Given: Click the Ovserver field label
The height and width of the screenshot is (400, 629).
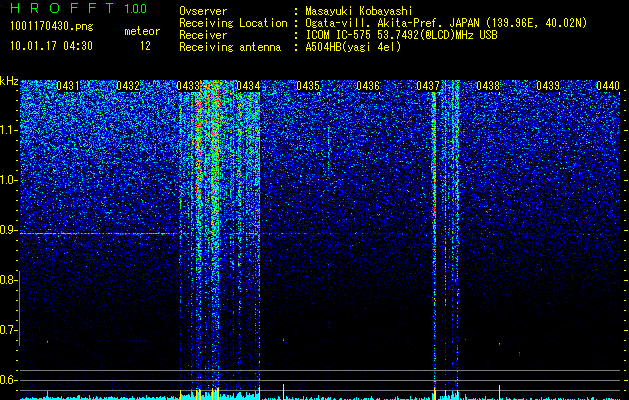Looking at the screenshot, I should [203, 11].
